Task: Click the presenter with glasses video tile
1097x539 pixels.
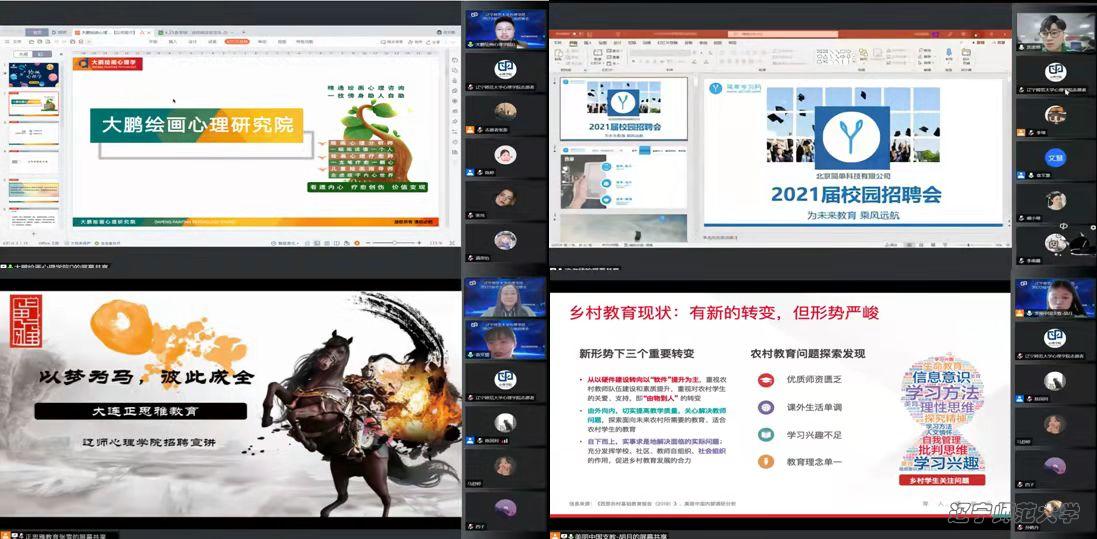Action: point(1055,27)
